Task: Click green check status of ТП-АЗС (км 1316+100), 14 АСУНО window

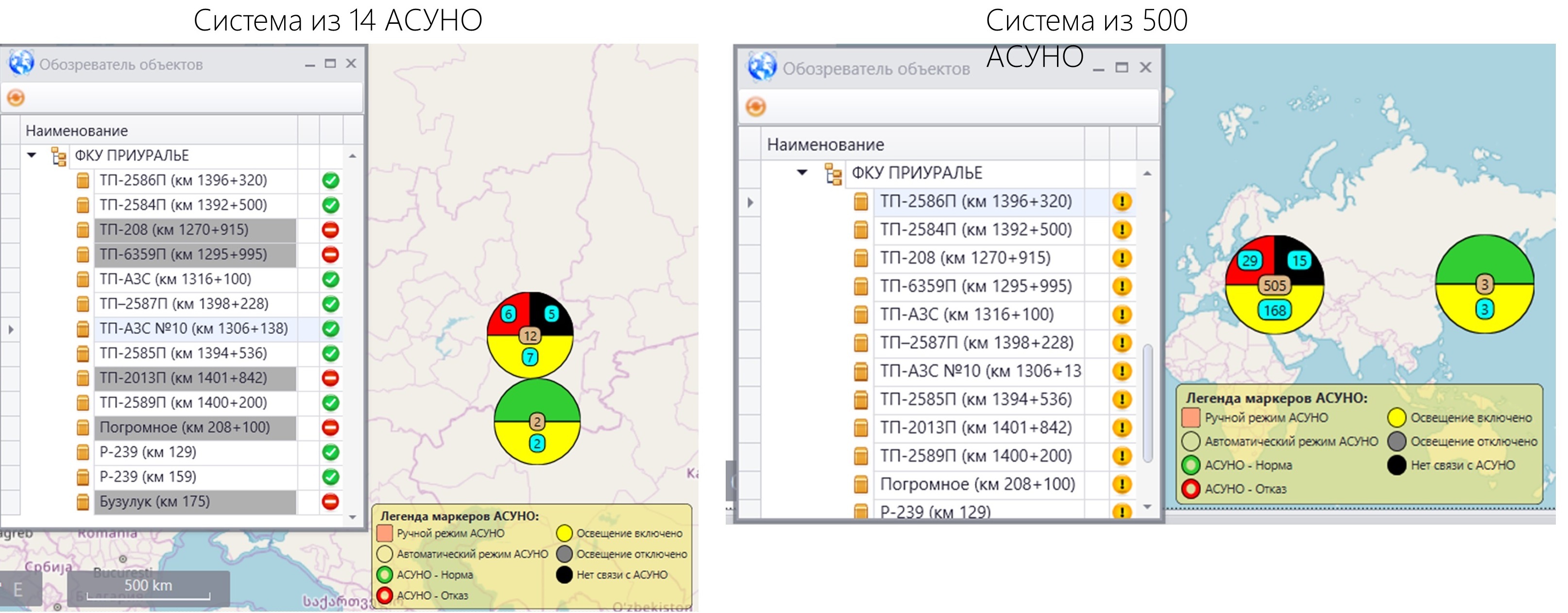Action: click(330, 279)
